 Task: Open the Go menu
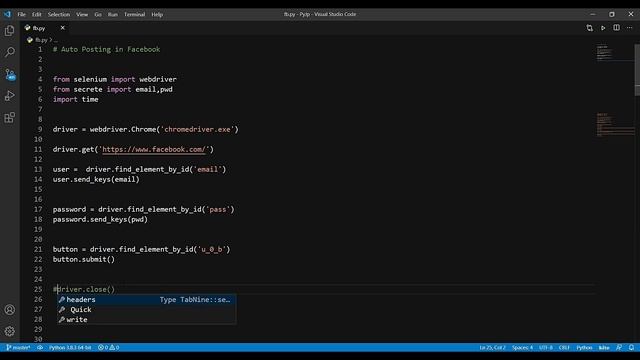pyautogui.click(x=98, y=14)
